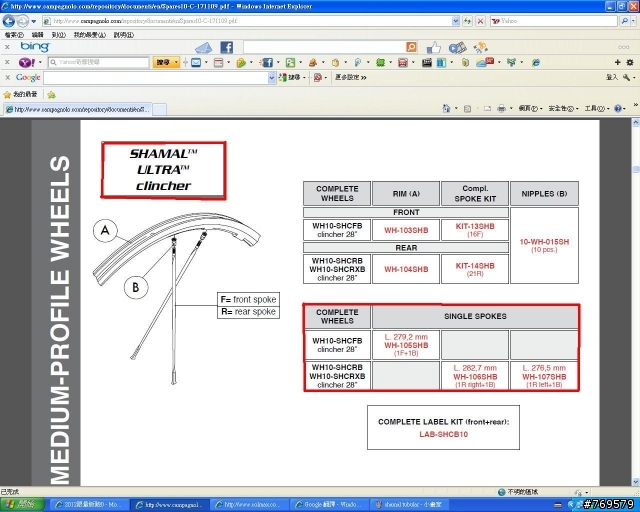Screen dimensions: 640x512
Task: Close the Google toolbar with its X
Action: pyautogui.click(x=7, y=78)
